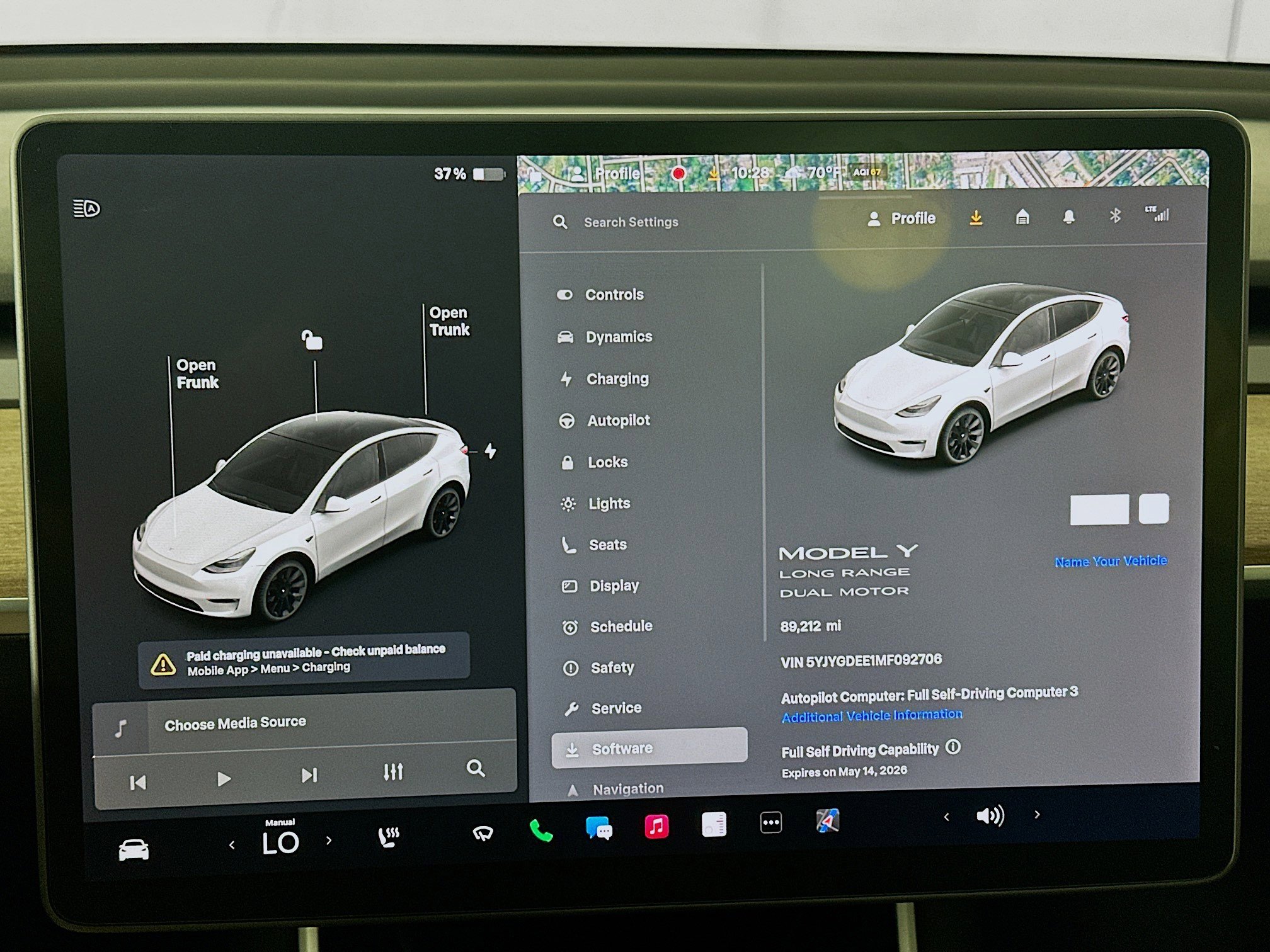
Task: Skip to previous track
Action: pyautogui.click(x=138, y=783)
